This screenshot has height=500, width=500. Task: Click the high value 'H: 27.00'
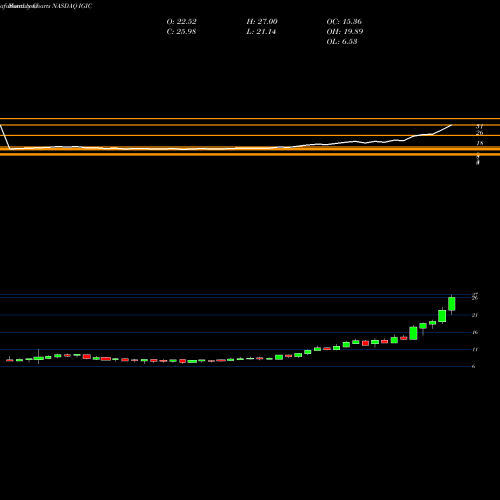point(262,22)
